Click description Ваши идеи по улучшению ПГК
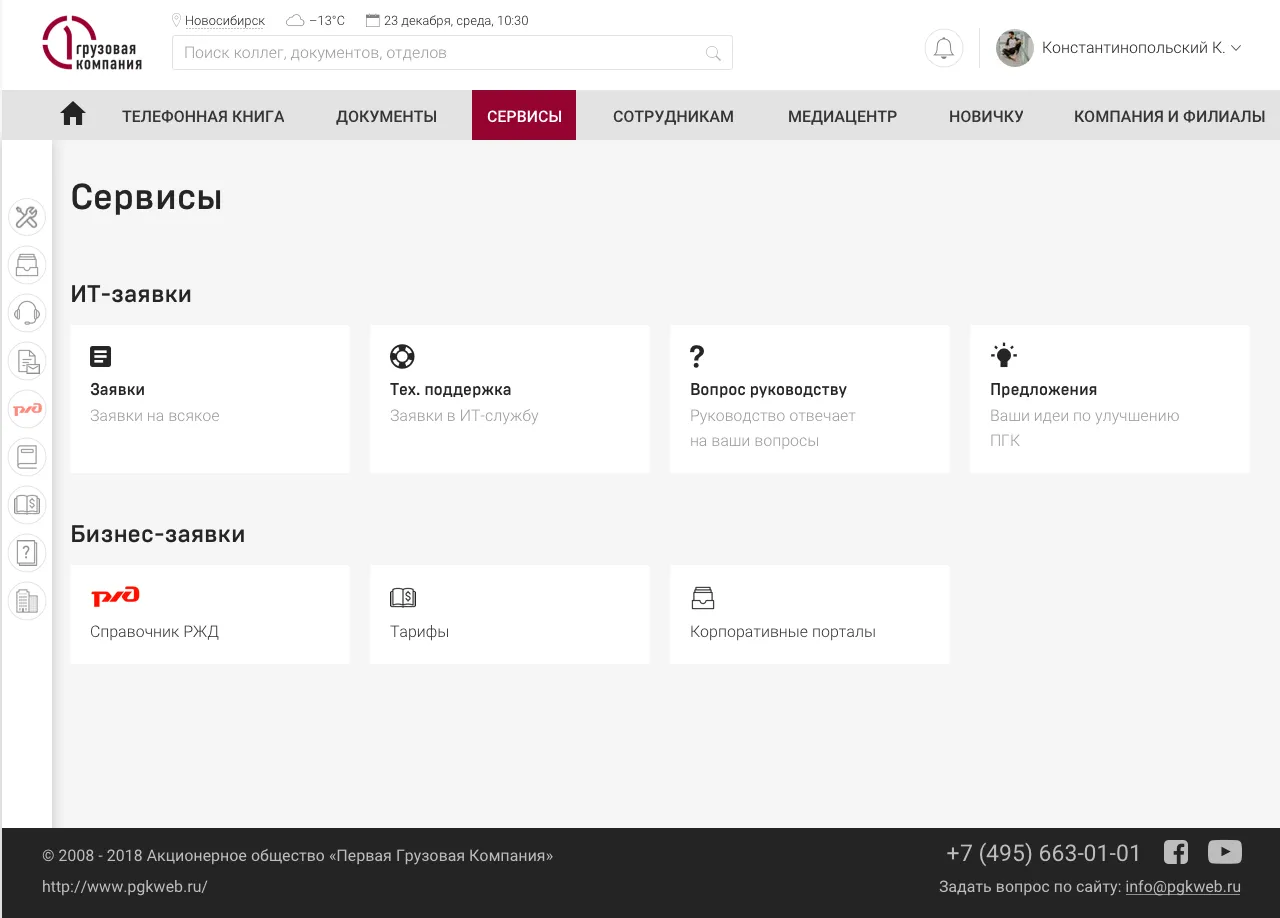Screen dimensions: 1280x918 pyautogui.click(x=1085, y=428)
